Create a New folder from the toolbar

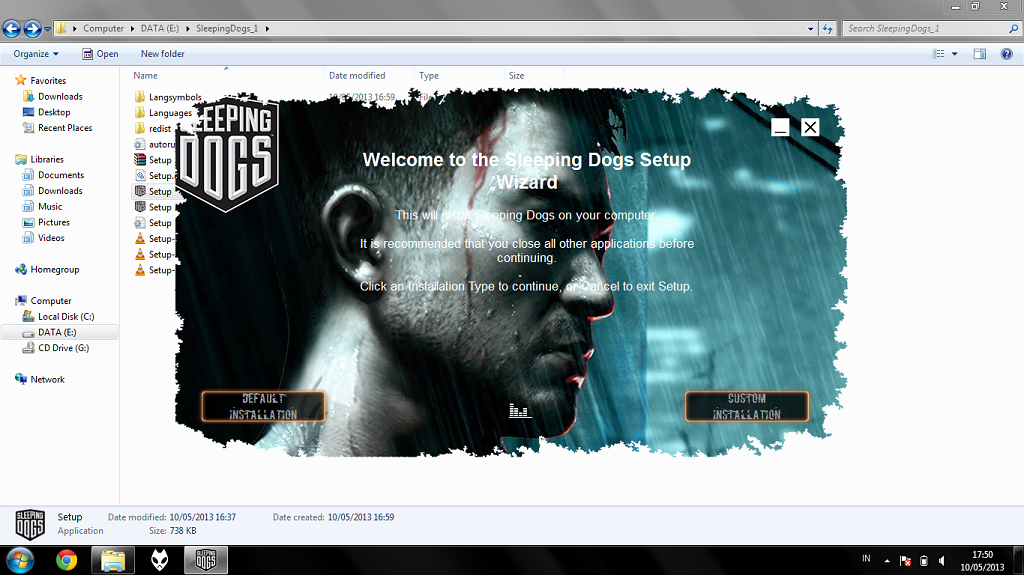(163, 54)
